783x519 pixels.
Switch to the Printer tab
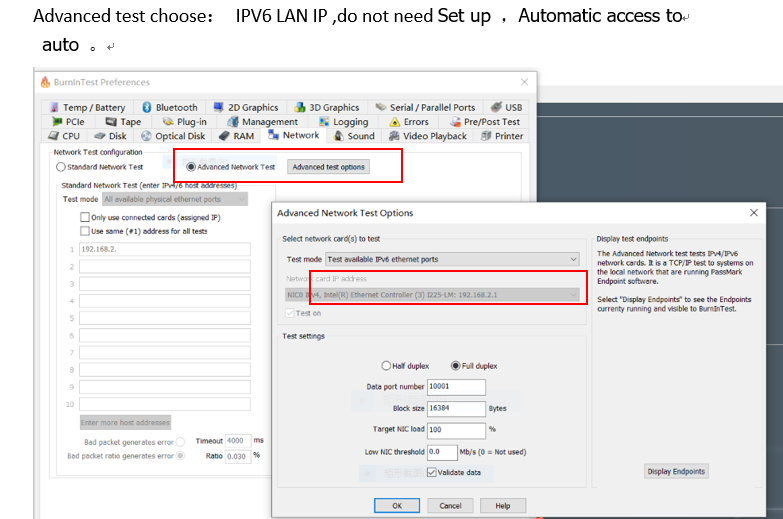coord(502,136)
